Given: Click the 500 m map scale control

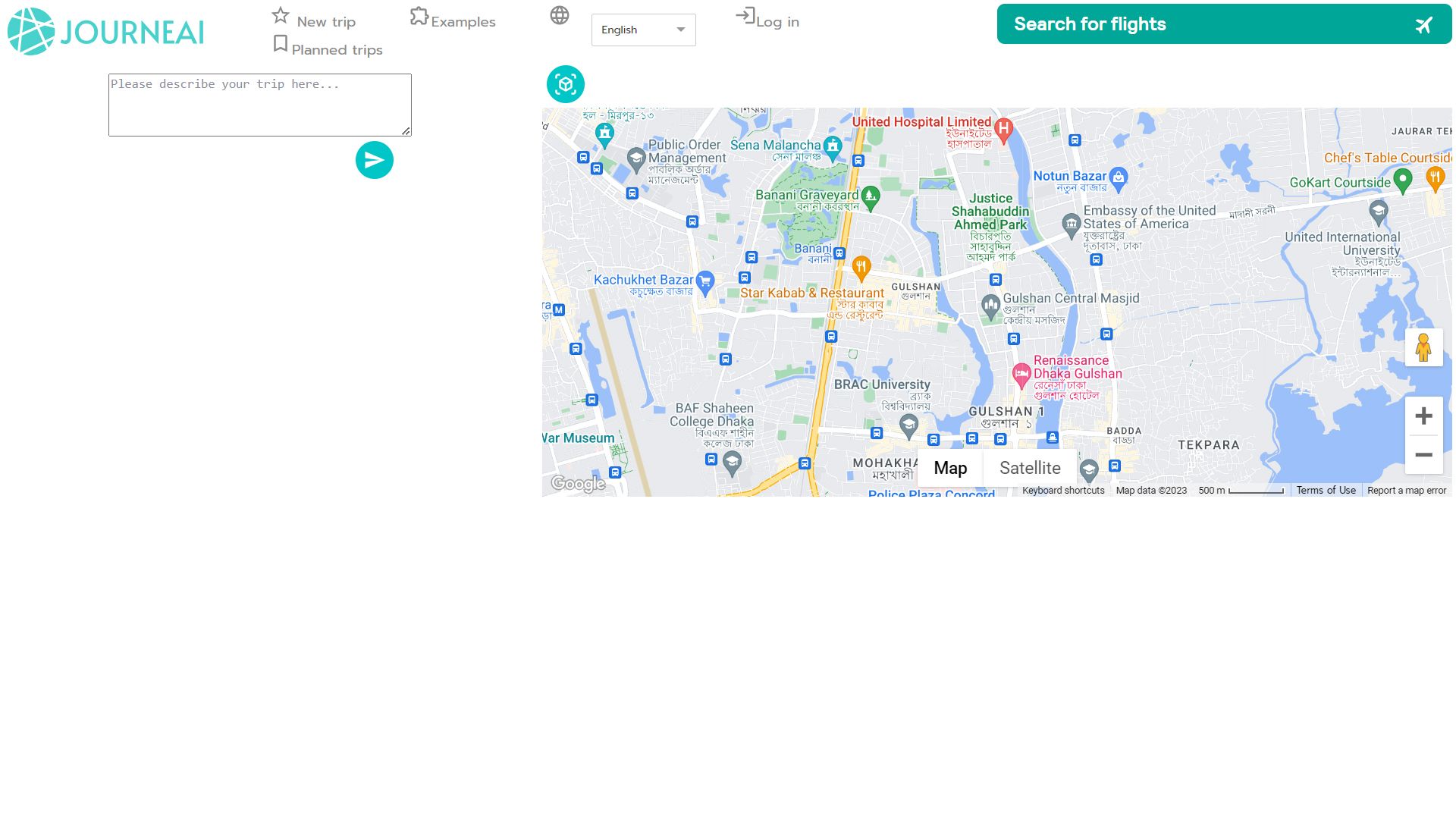Looking at the screenshot, I should [1241, 491].
